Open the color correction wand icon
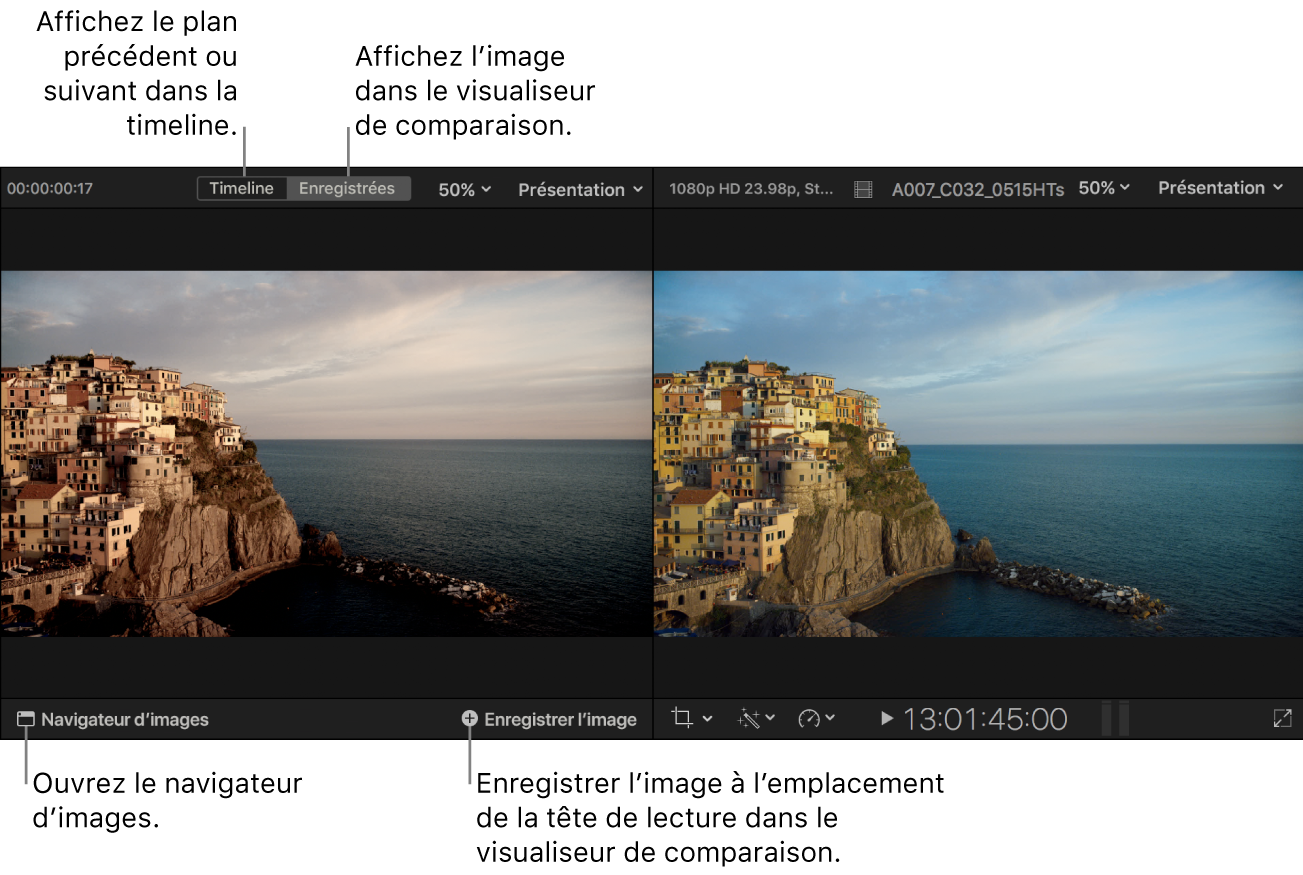Screen dimensions: 1303x875 pyautogui.click(x=749, y=719)
